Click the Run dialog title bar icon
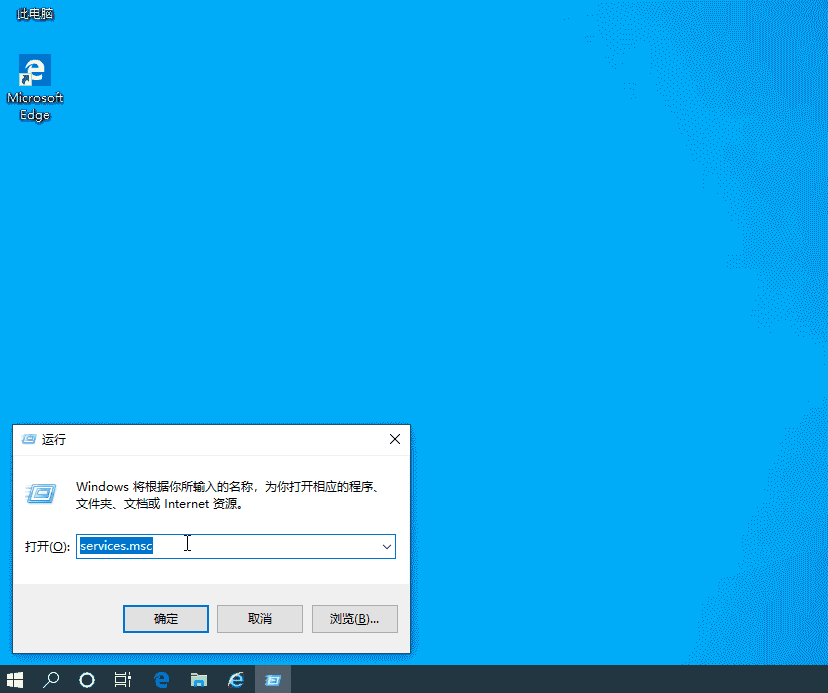828x693 pixels. pyautogui.click(x=29, y=439)
